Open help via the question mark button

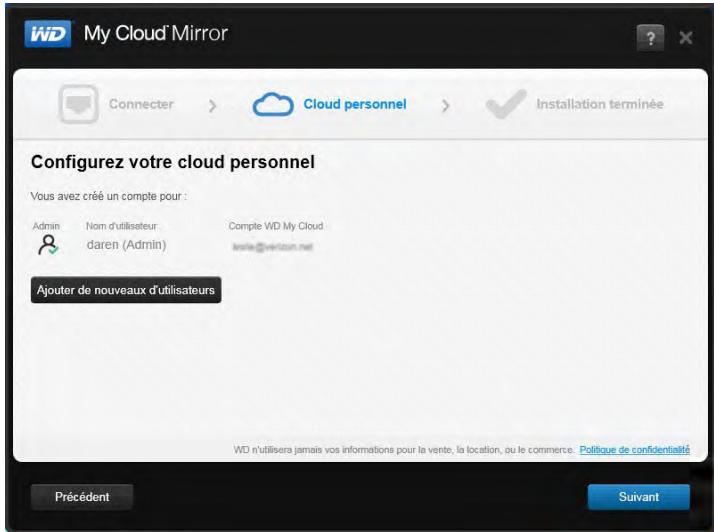650,38
